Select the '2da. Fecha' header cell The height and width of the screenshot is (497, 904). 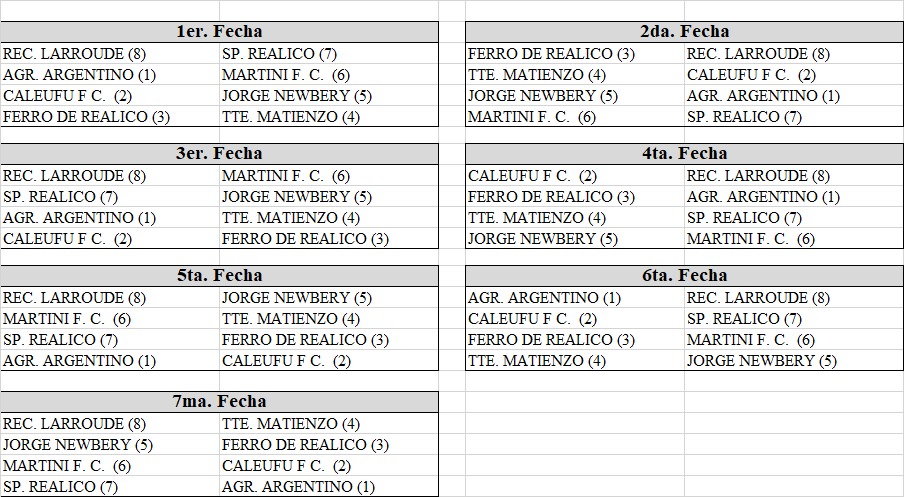click(x=684, y=32)
